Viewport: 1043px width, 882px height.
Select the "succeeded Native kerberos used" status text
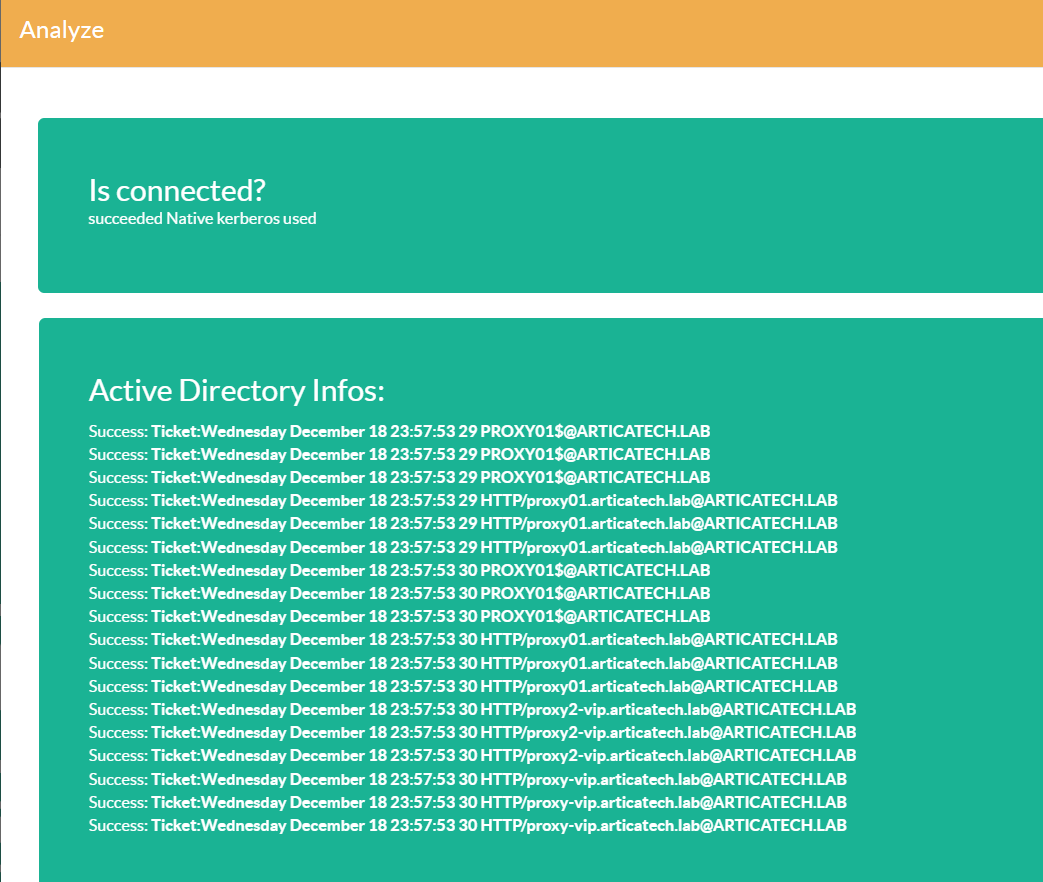(x=202, y=218)
